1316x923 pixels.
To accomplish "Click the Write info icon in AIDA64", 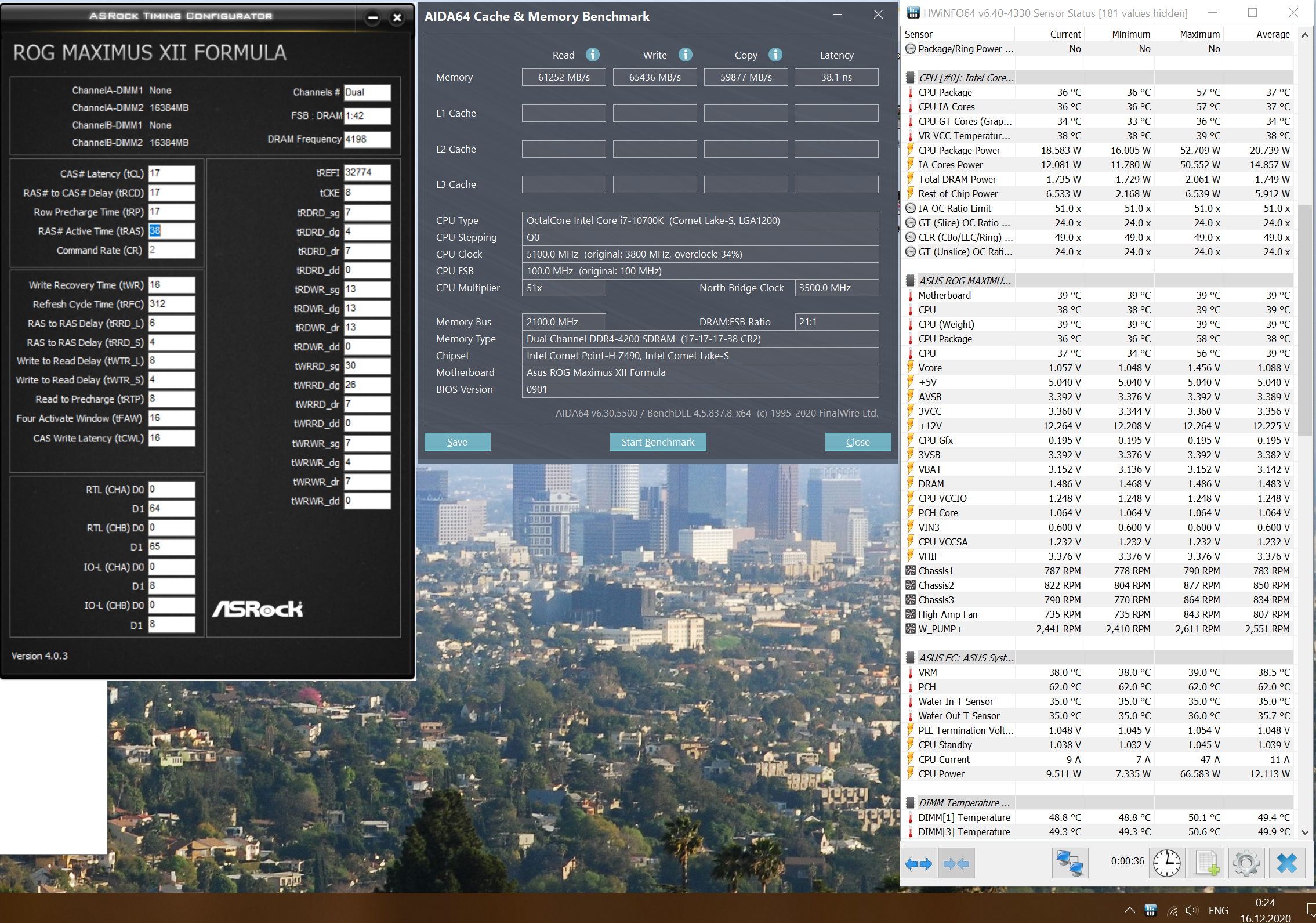I will click(x=685, y=55).
